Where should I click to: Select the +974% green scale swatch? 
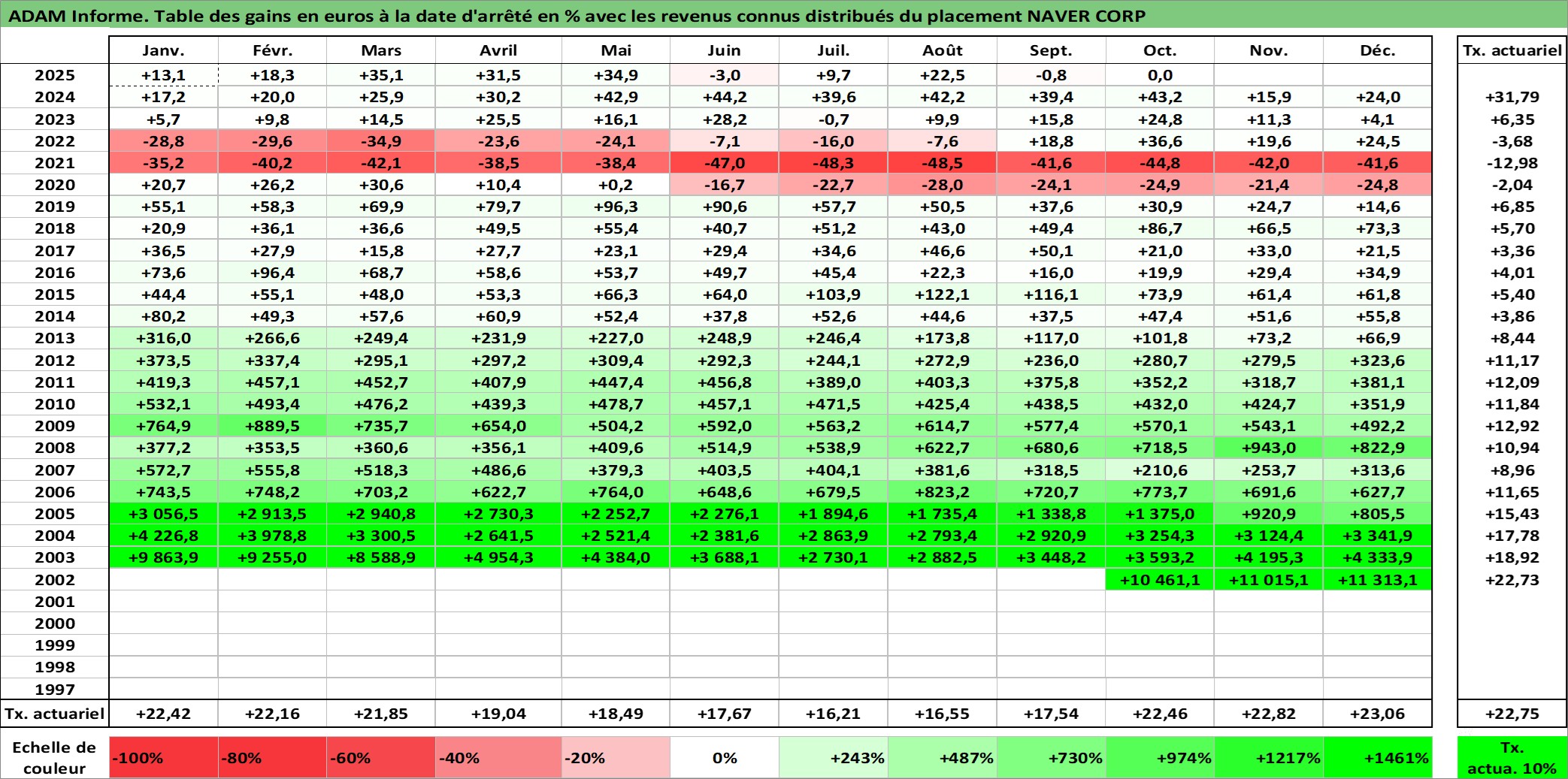1160,757
